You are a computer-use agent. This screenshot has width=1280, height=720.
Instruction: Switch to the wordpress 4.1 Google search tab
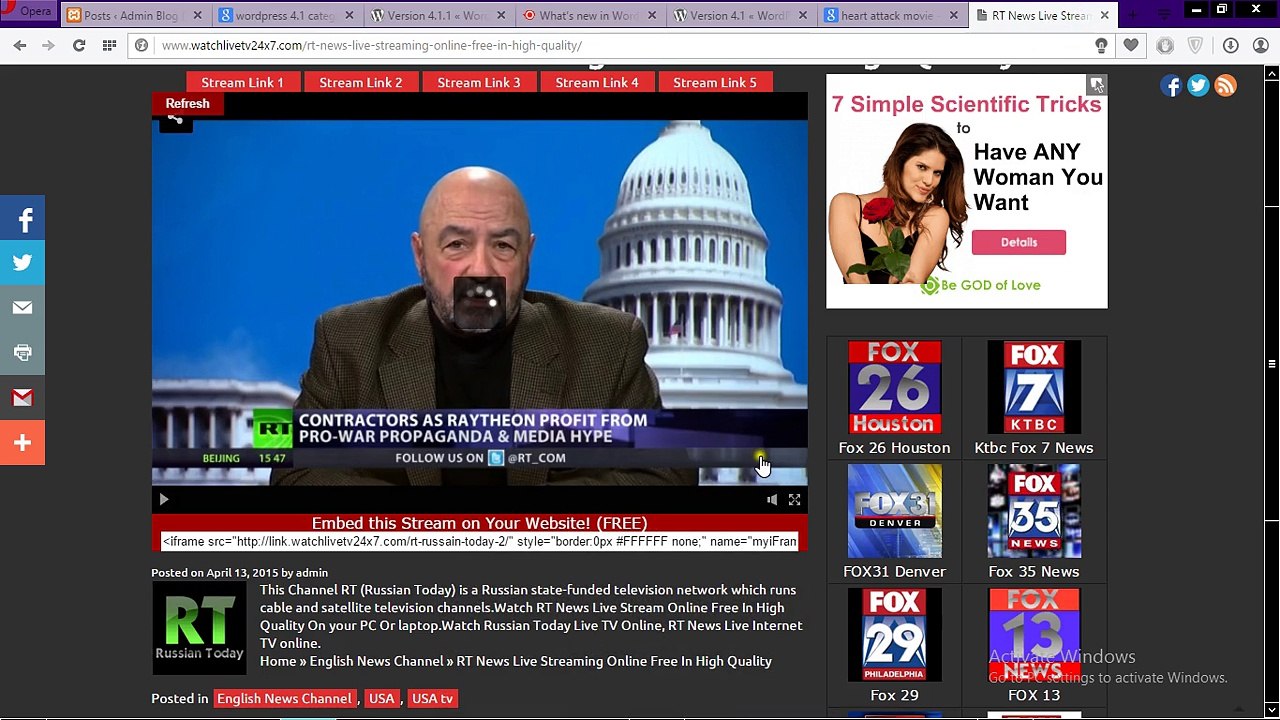tap(285, 15)
